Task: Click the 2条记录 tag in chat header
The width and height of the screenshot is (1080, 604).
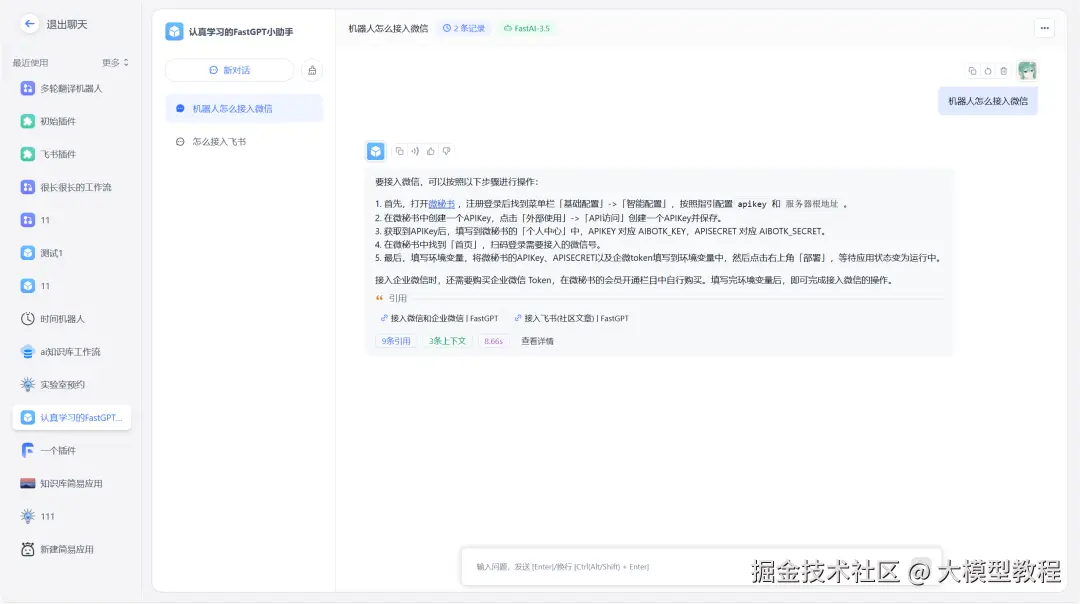Action: (x=464, y=28)
